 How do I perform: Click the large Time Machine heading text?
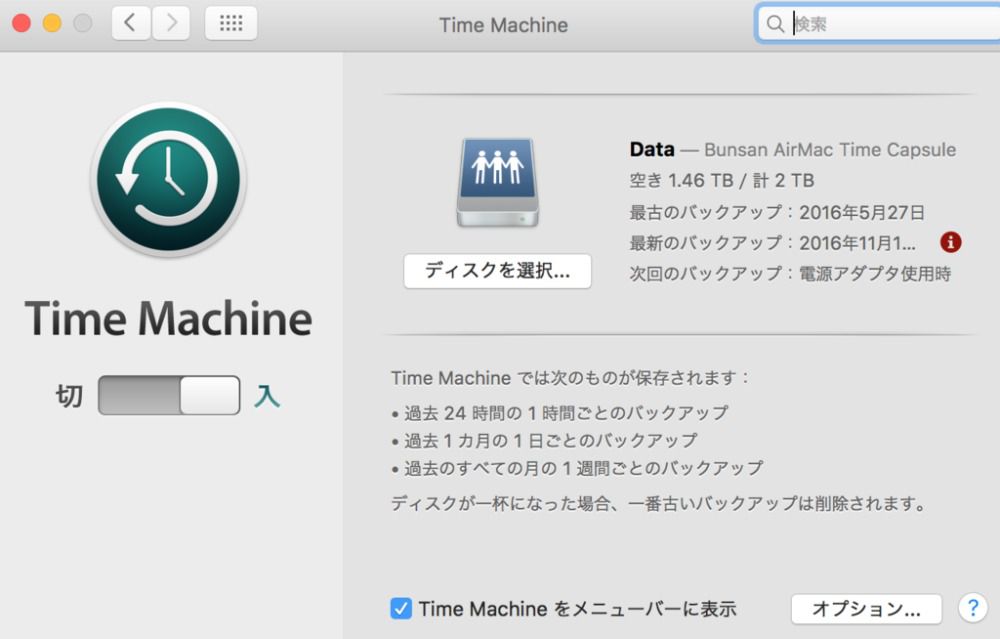click(x=168, y=318)
